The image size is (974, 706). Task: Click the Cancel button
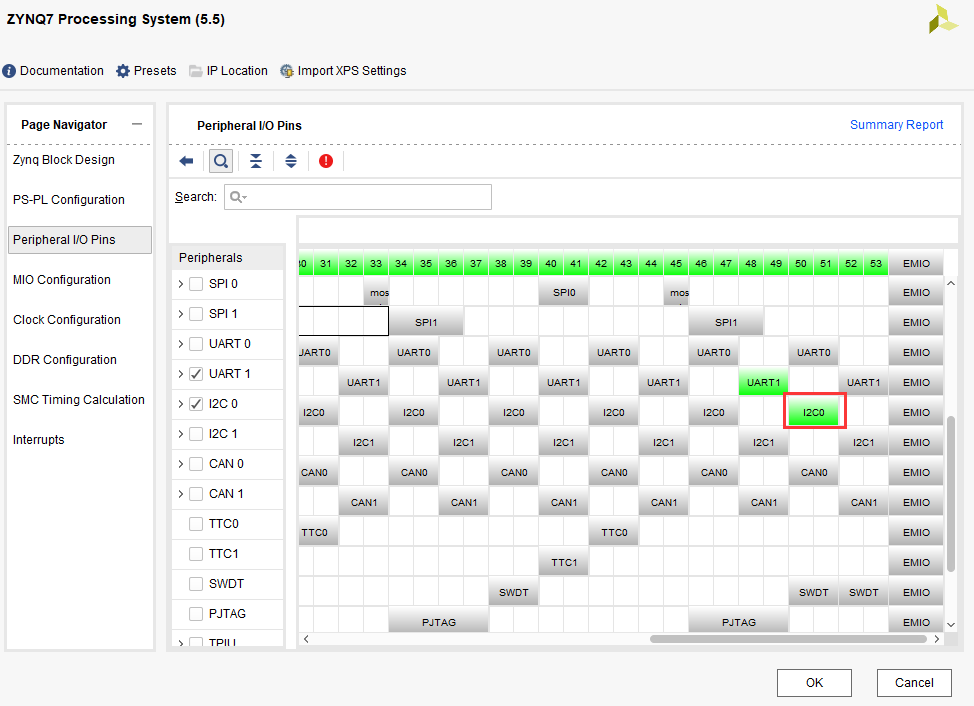coord(914,683)
